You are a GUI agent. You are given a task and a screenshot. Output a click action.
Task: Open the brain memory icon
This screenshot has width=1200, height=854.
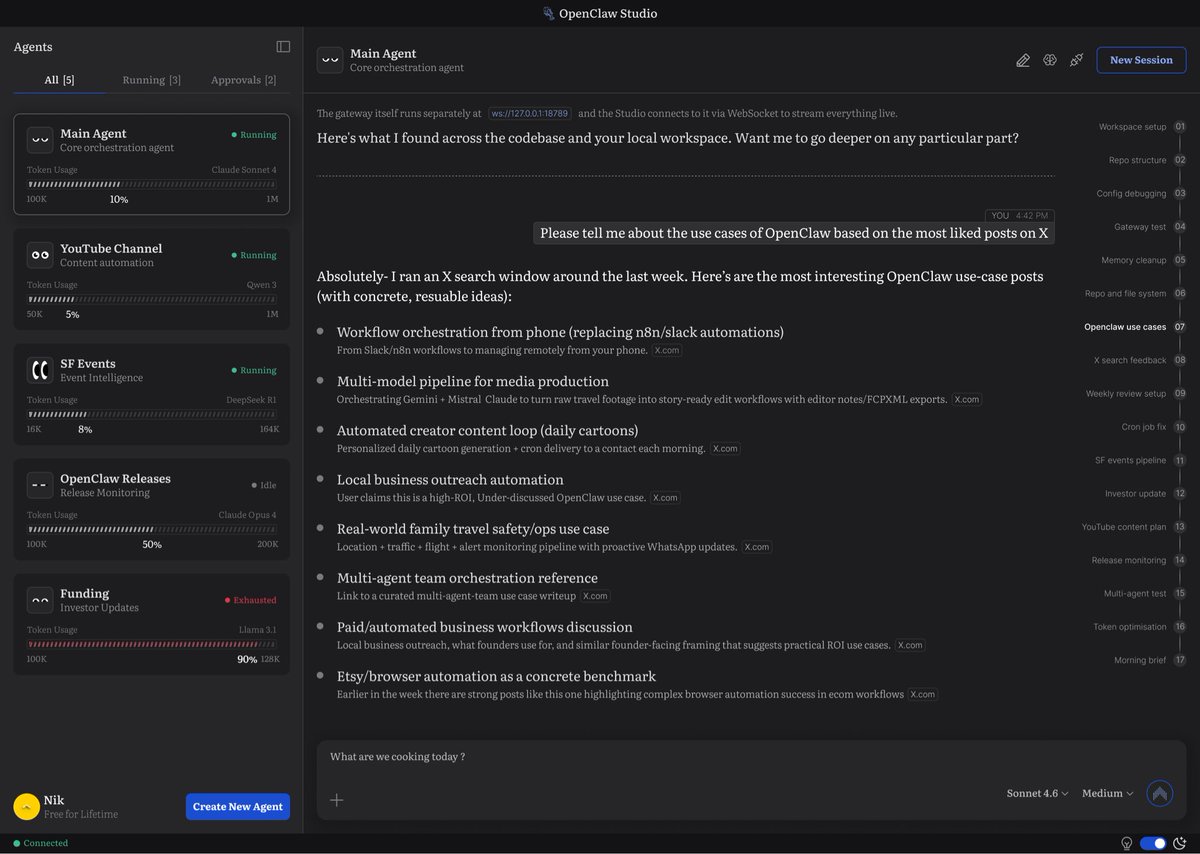pyautogui.click(x=1050, y=60)
